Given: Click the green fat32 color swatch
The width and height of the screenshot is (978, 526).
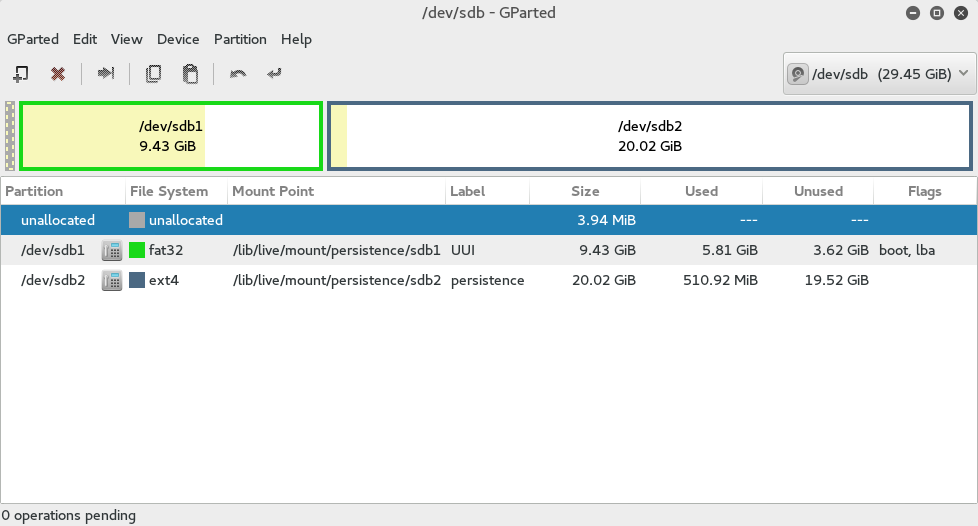Looking at the screenshot, I should tap(137, 250).
